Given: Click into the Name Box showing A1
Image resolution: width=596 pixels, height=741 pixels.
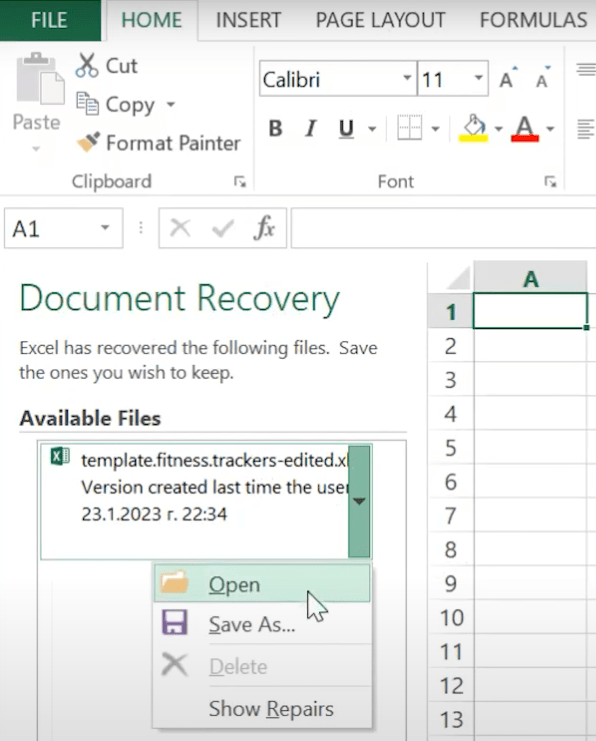Looking at the screenshot, I should coord(51,229).
